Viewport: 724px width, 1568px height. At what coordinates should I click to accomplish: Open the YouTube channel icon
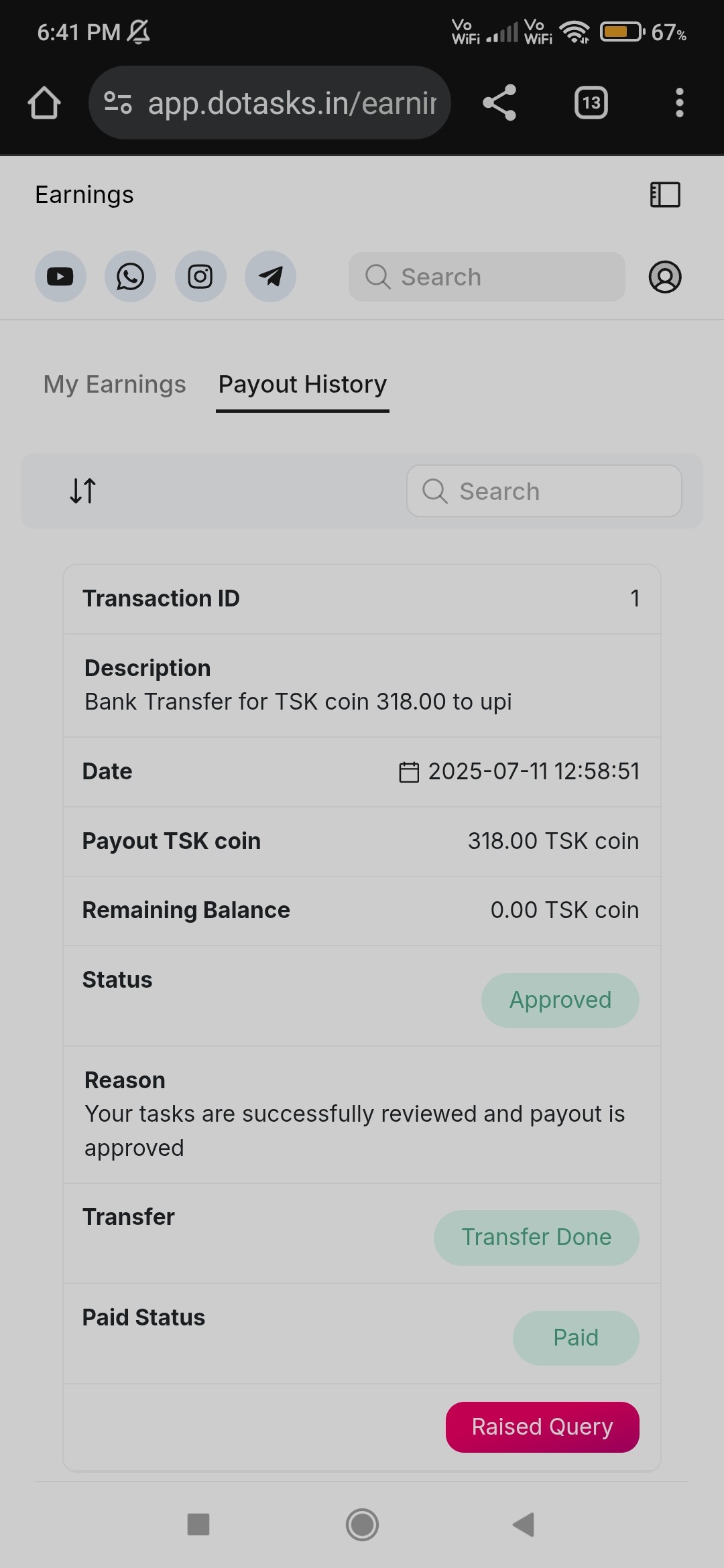[60, 277]
